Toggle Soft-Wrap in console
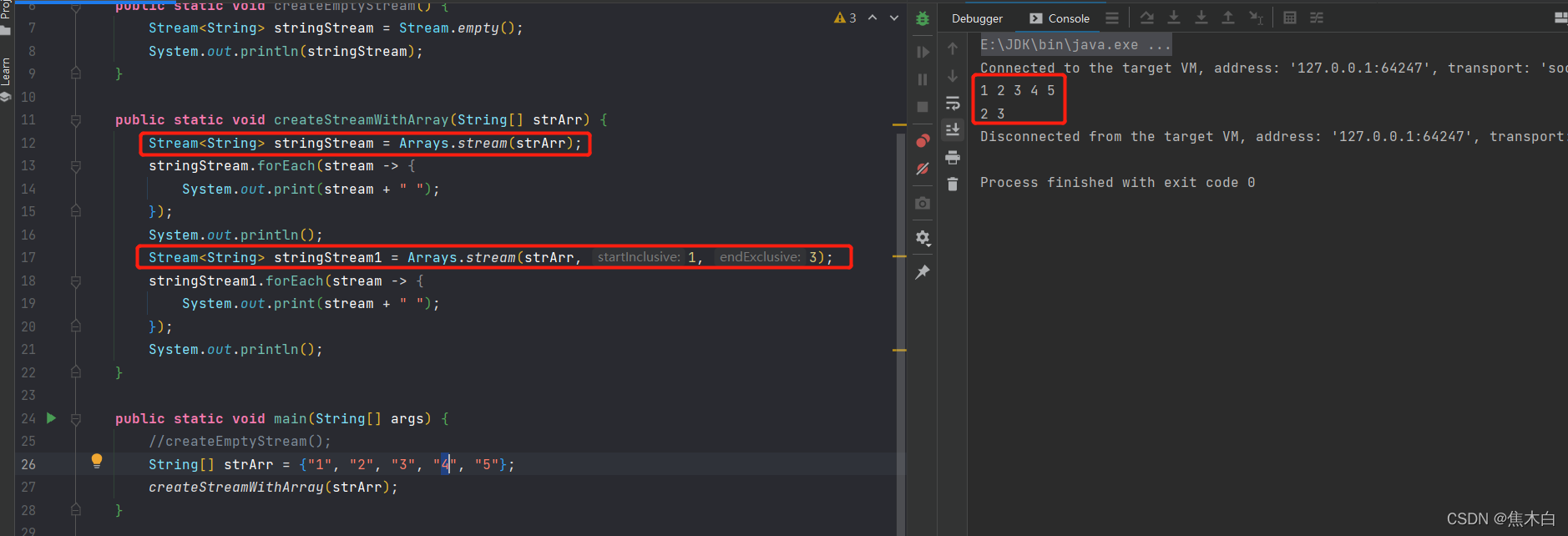 tap(953, 103)
